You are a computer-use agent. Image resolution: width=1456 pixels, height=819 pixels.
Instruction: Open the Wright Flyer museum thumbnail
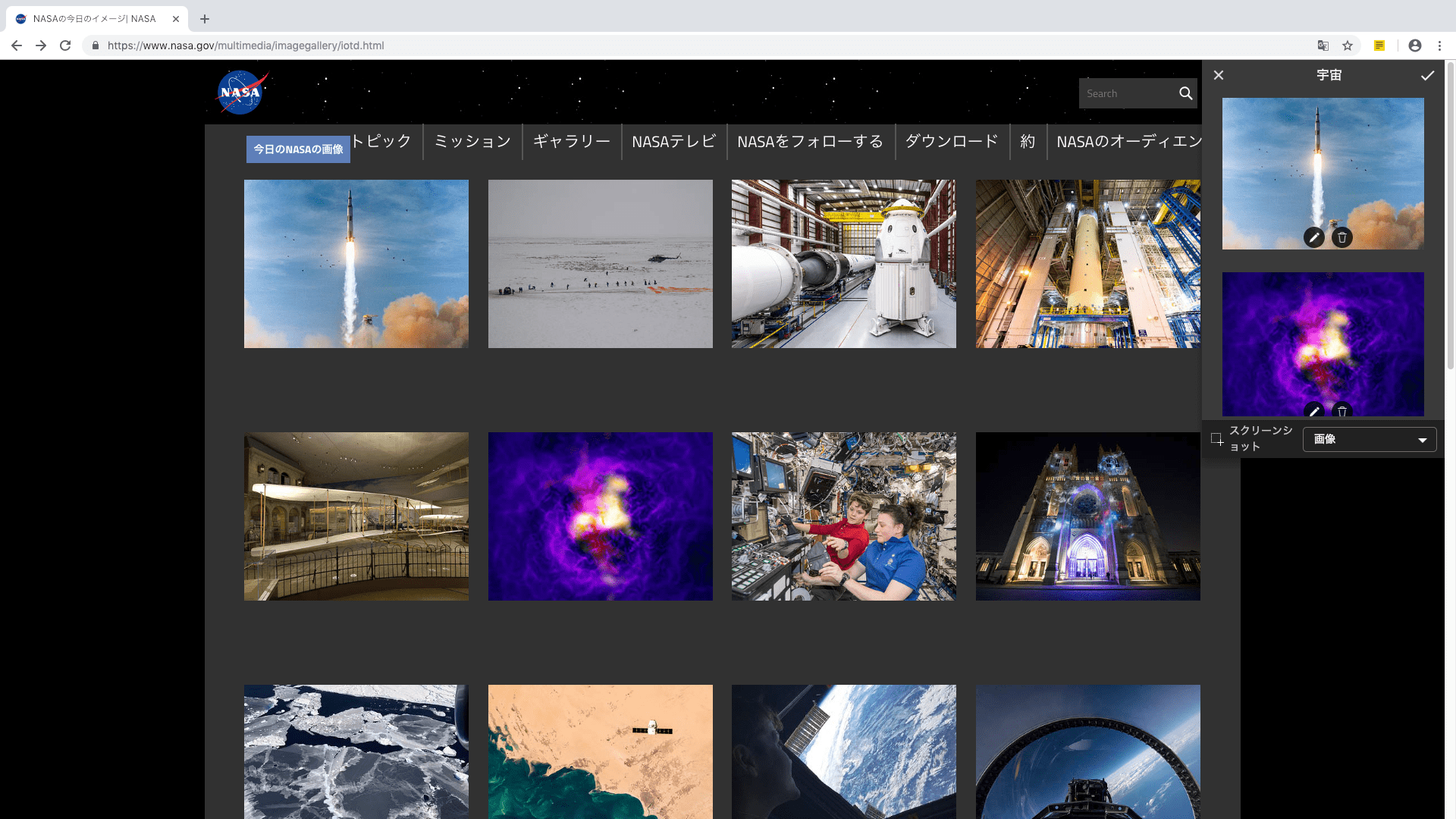(x=356, y=516)
